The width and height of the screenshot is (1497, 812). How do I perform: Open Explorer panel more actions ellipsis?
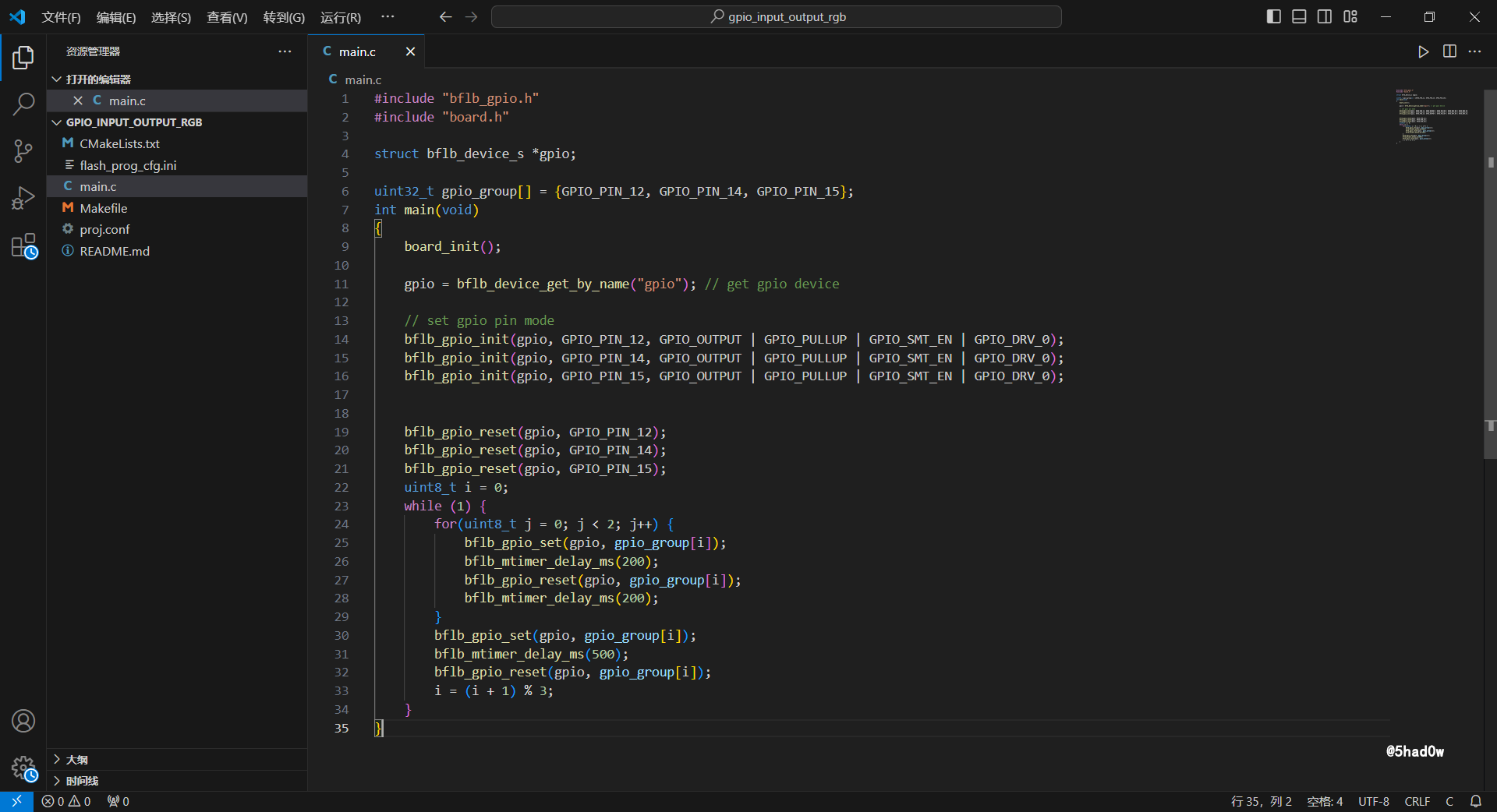(285, 51)
